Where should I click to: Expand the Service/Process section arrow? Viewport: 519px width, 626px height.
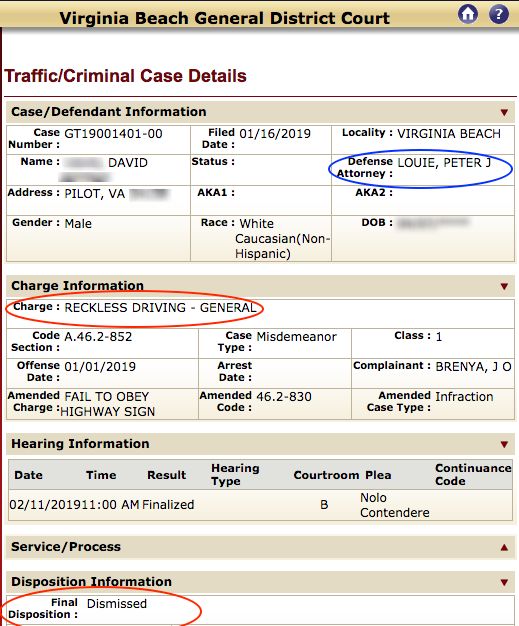tap(504, 547)
